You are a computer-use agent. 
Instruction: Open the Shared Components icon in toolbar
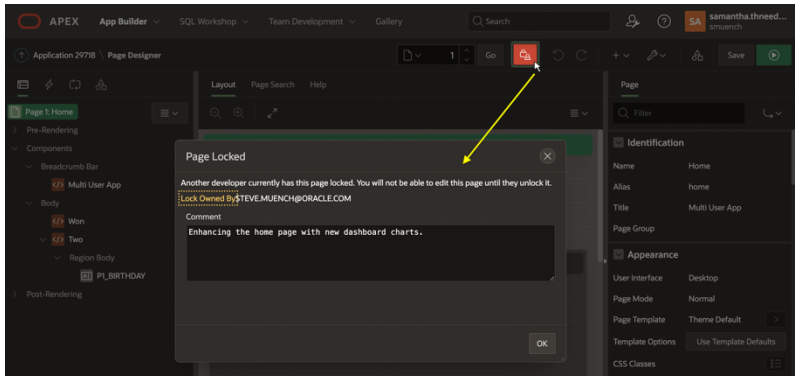point(697,55)
